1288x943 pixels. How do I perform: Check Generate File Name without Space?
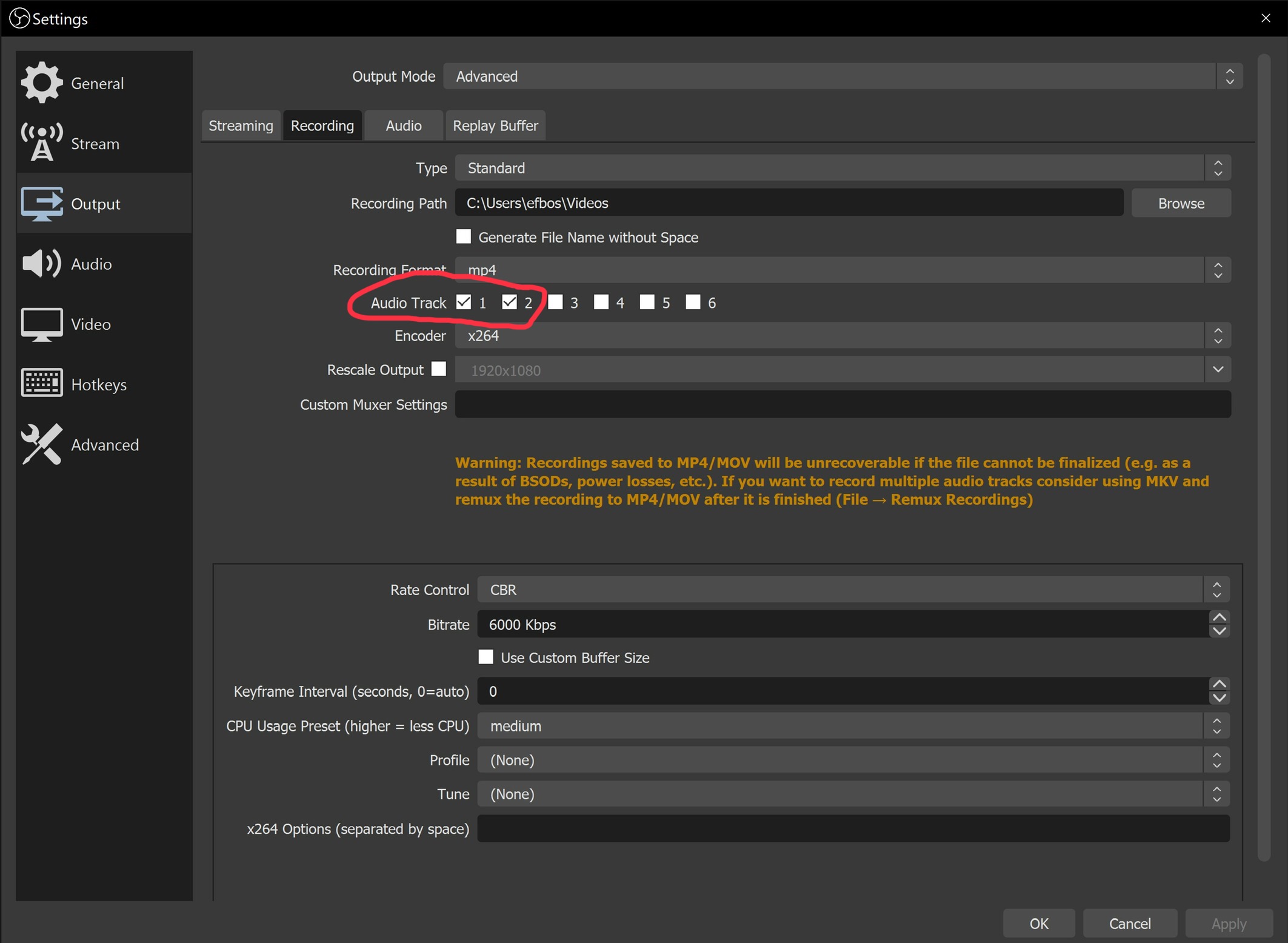[464, 236]
